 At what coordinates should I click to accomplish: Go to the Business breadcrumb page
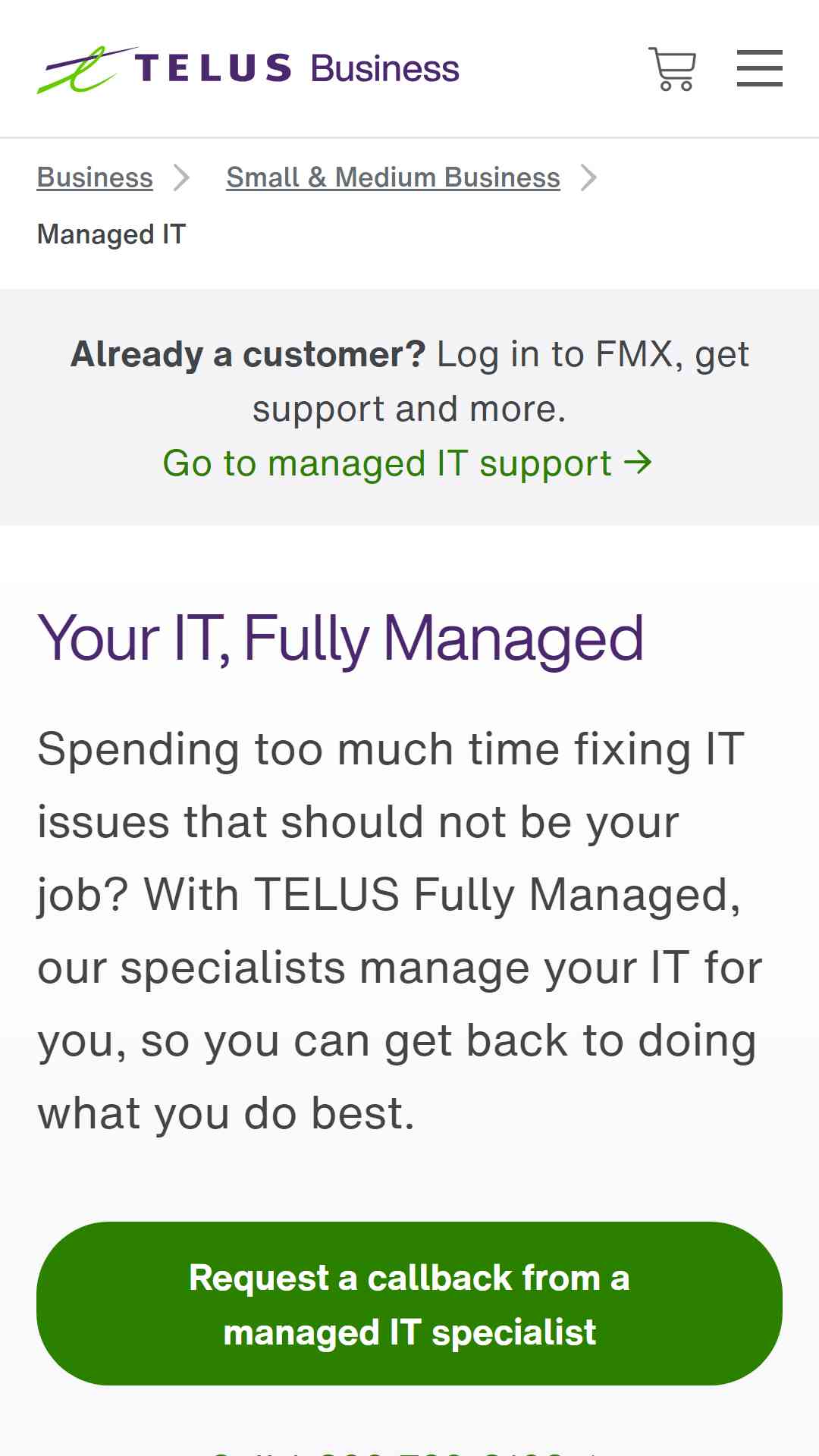click(95, 177)
